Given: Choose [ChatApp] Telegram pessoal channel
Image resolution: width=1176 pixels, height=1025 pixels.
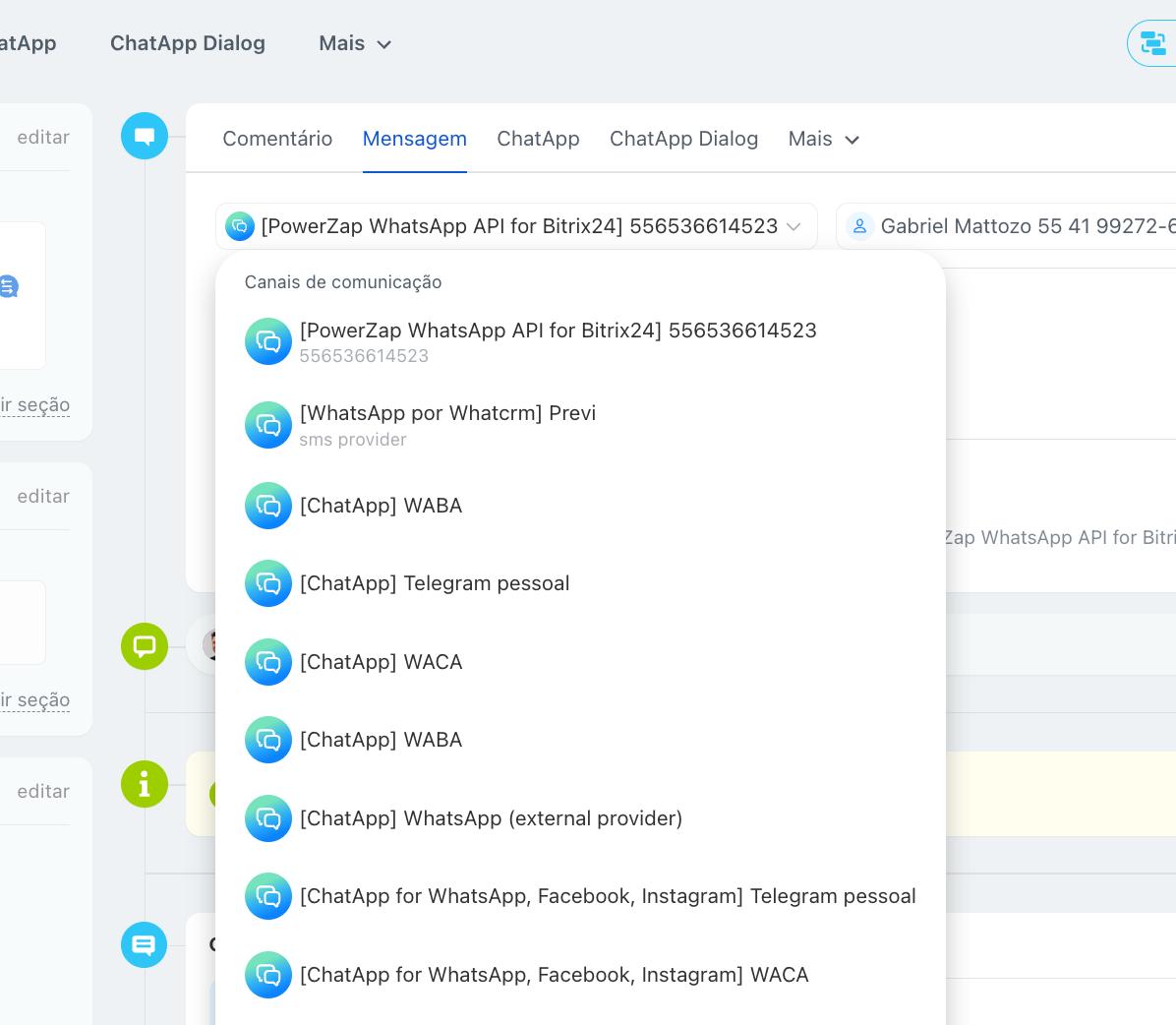Looking at the screenshot, I should pyautogui.click(x=435, y=583).
